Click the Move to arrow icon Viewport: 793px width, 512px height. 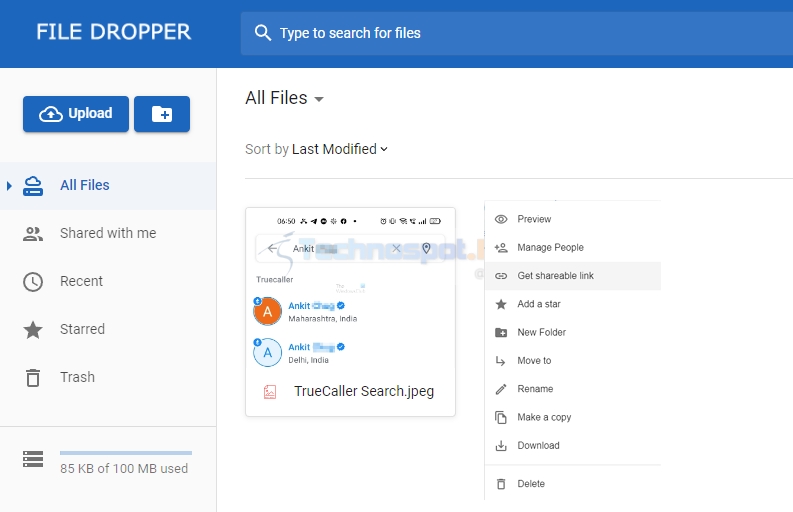[x=501, y=361]
